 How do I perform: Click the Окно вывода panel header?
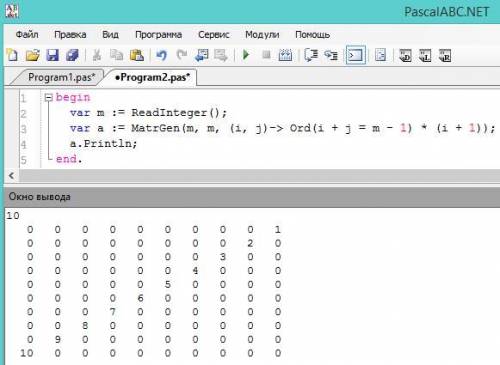252,197
